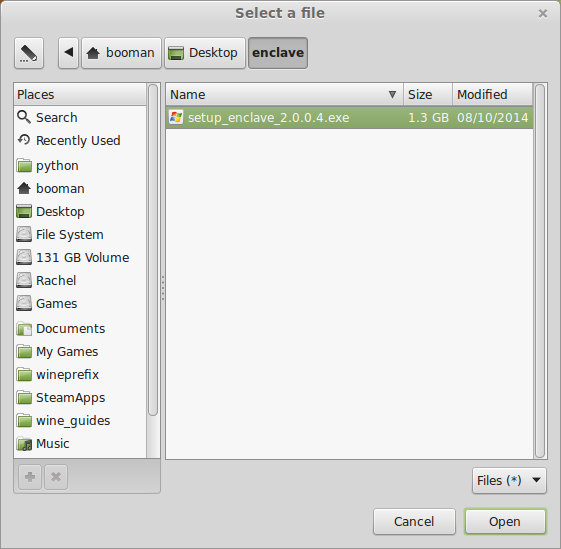Select the setup_enclave_2.0.0.4.exe file
Viewport: 561px width, 549px height.
pos(350,117)
